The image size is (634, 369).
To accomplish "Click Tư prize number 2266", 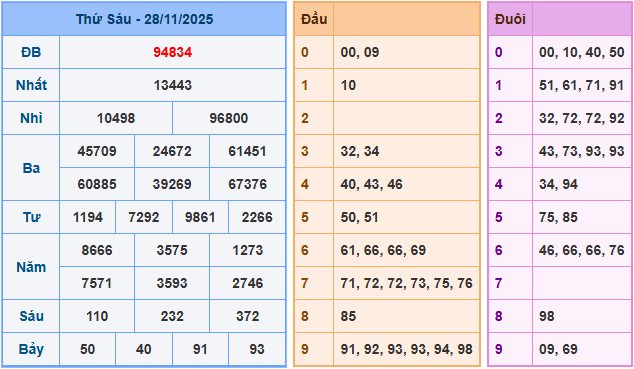I will (257, 217).
